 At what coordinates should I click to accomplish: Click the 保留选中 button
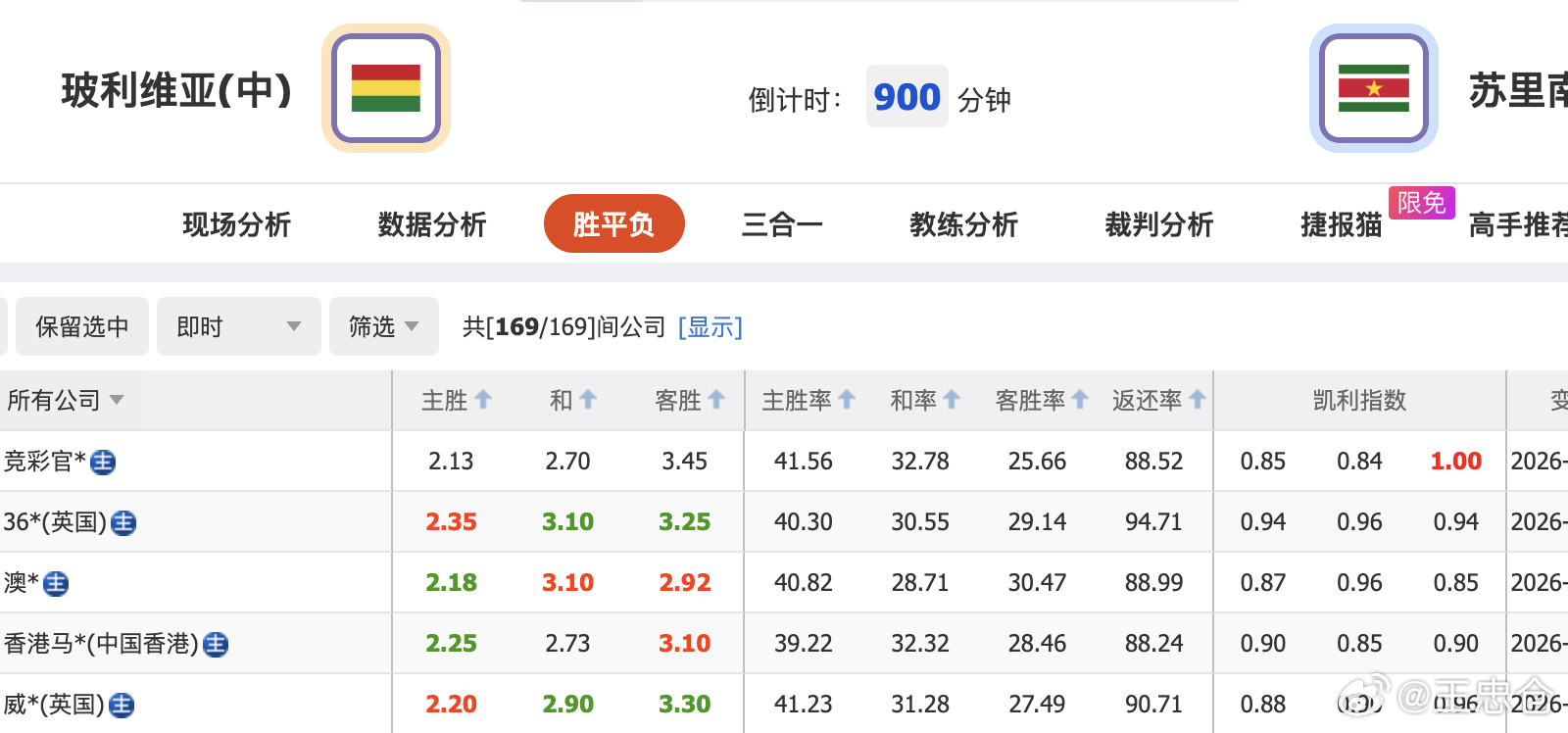click(82, 326)
